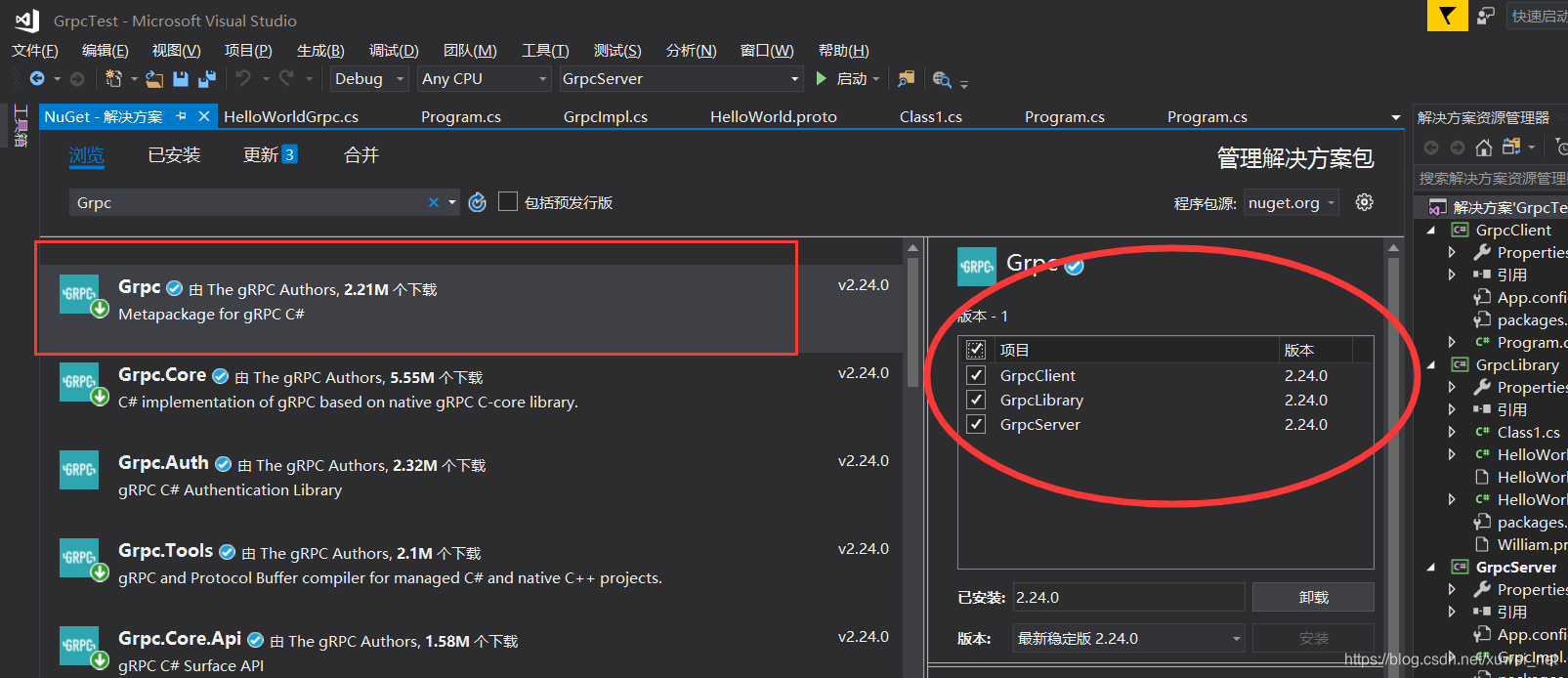This screenshot has height=678, width=1568.
Task: Collapse the GrpcServer project node
Action: (1431, 568)
